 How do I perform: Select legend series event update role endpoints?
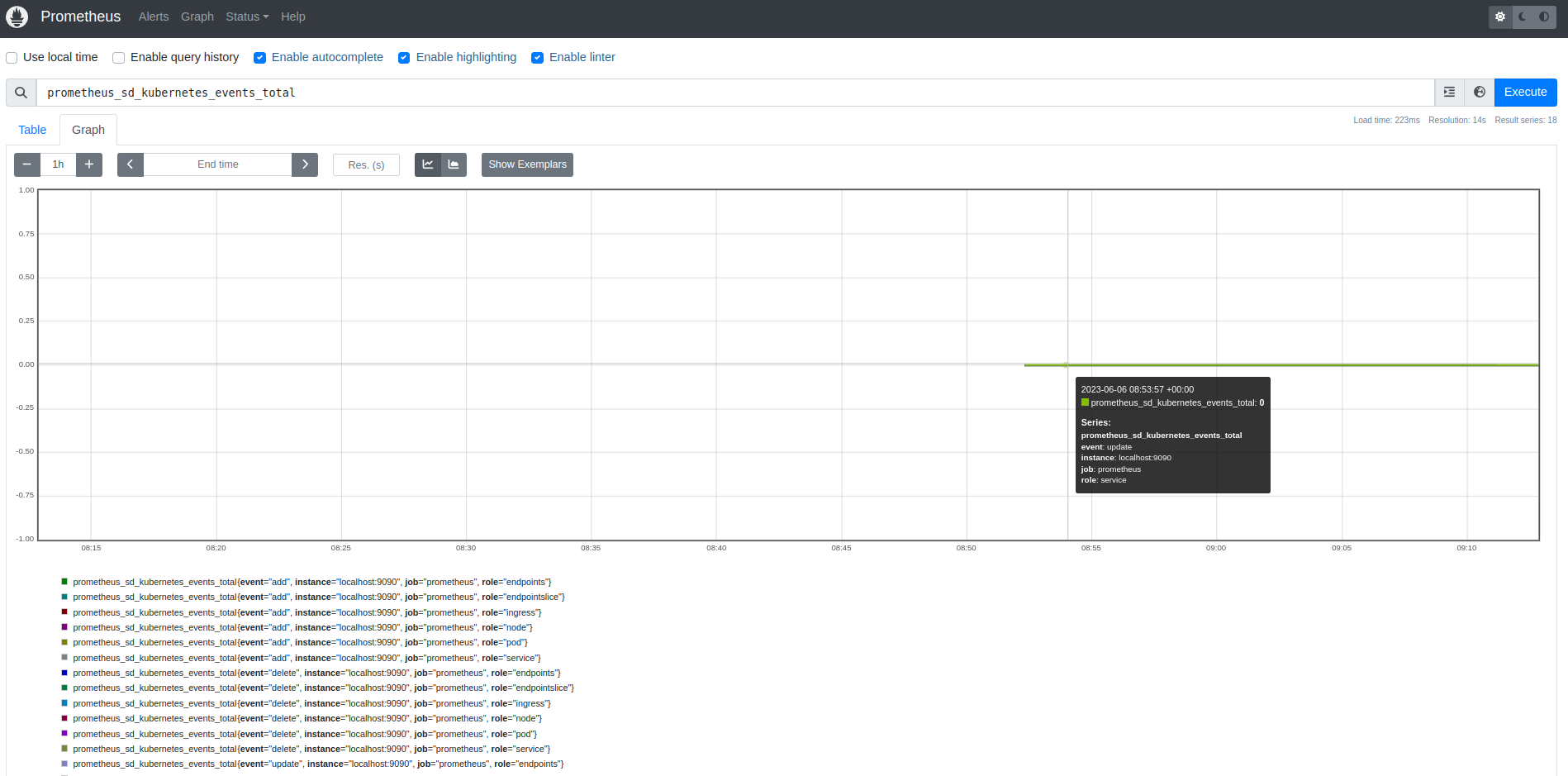(x=318, y=764)
